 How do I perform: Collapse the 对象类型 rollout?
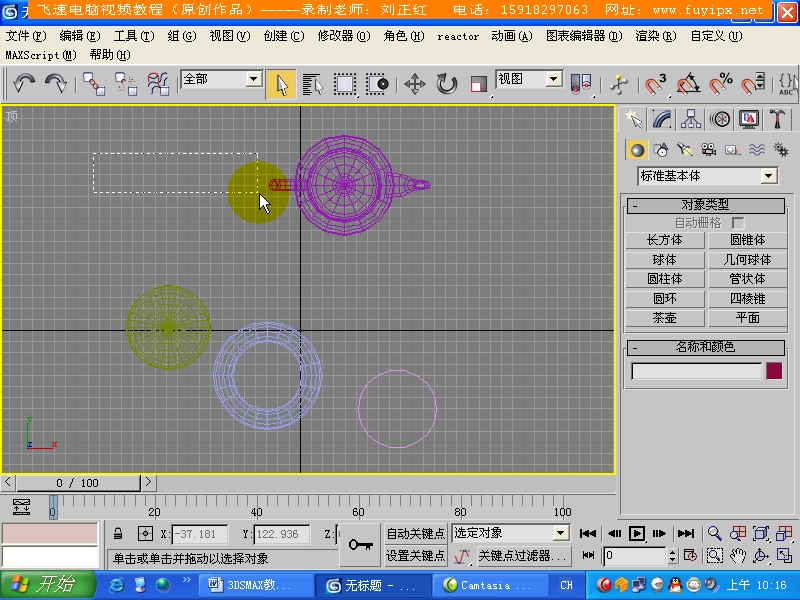point(705,205)
